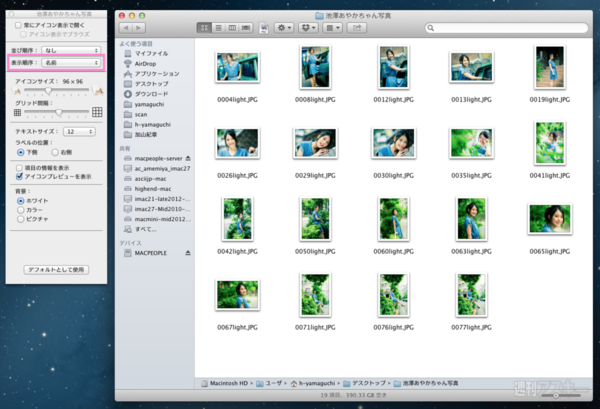The width and height of the screenshot is (600, 409).
Task: Select thumbnail 0004light.JPG
Action: tap(238, 67)
